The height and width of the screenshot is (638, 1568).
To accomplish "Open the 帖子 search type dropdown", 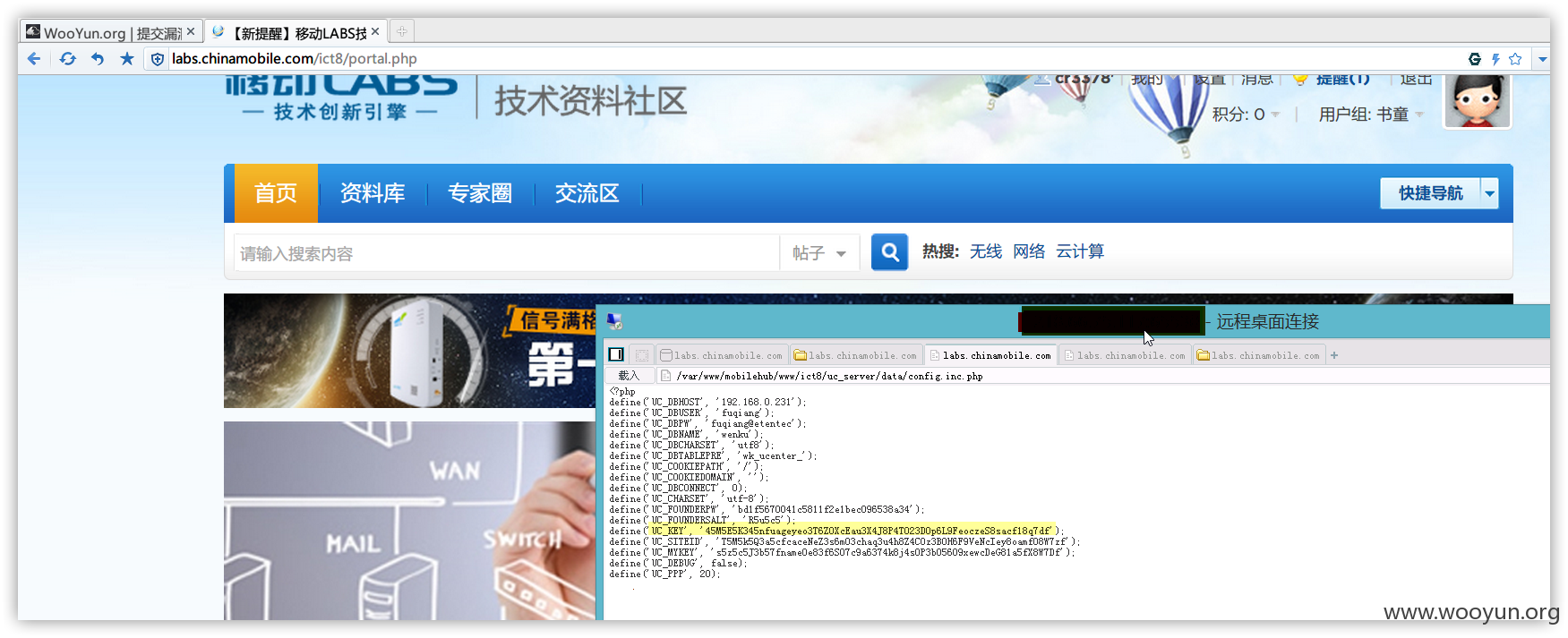I will [x=819, y=253].
